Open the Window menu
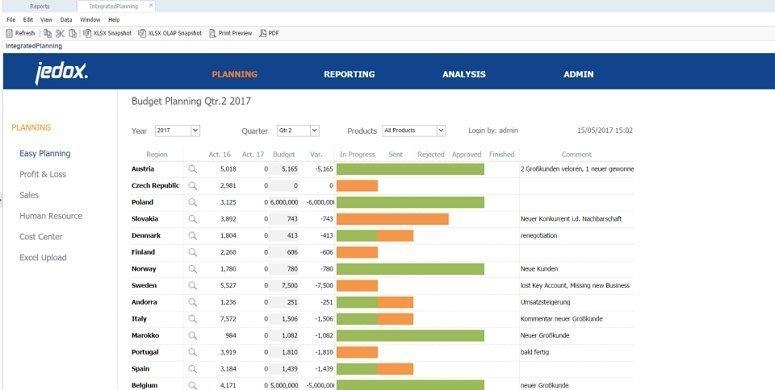Viewport: 775px width, 390px height. (90, 20)
